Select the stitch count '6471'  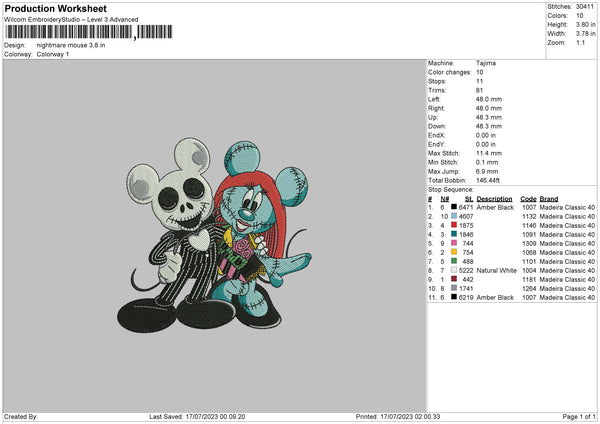tap(466, 207)
